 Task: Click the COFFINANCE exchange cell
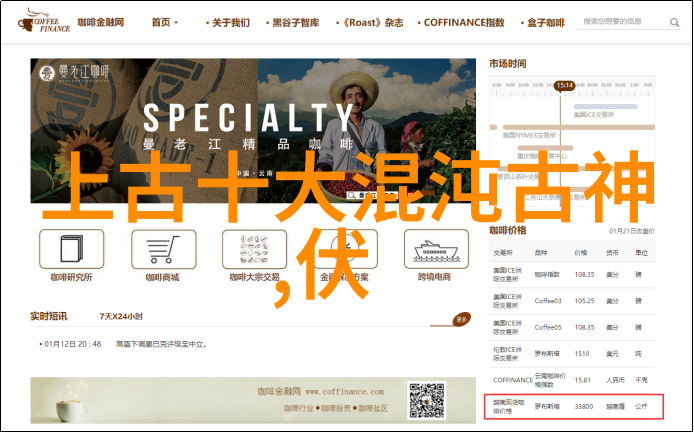(513, 380)
